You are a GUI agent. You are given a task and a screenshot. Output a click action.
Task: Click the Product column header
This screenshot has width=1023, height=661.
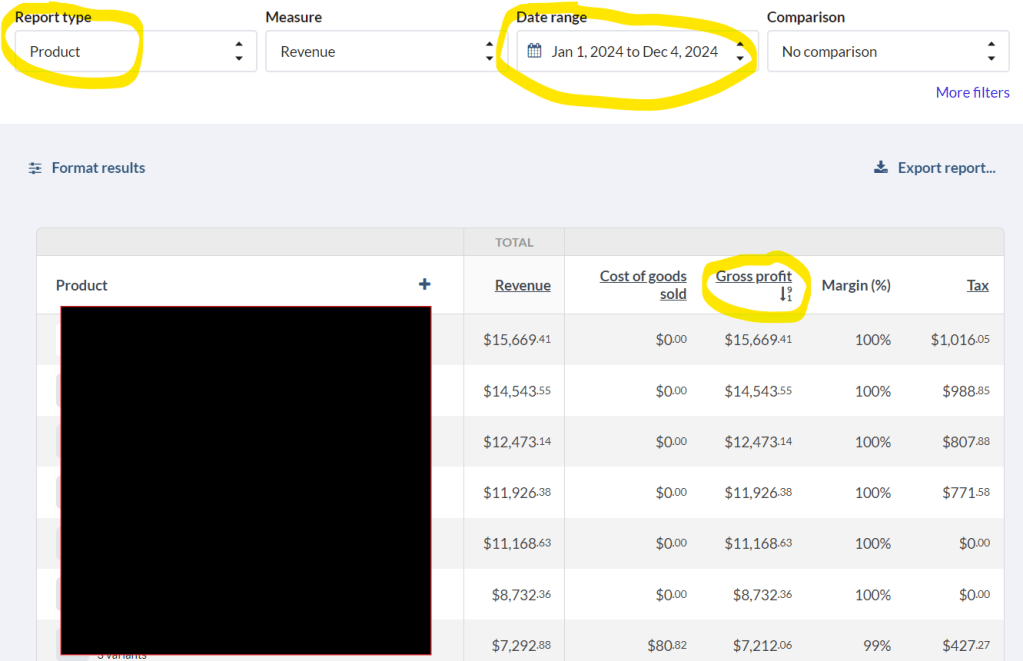[82, 285]
